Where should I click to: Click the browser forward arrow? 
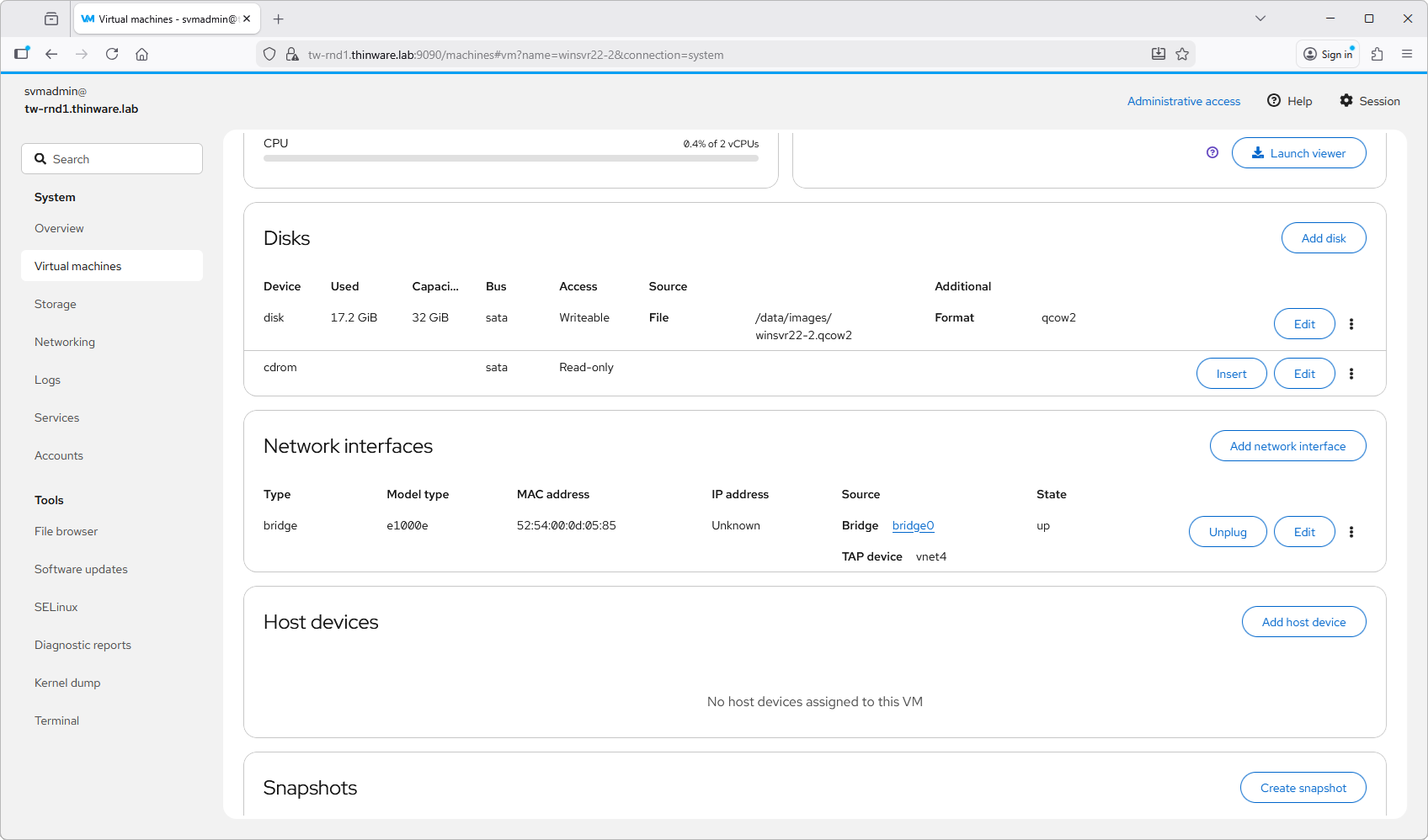coord(82,54)
